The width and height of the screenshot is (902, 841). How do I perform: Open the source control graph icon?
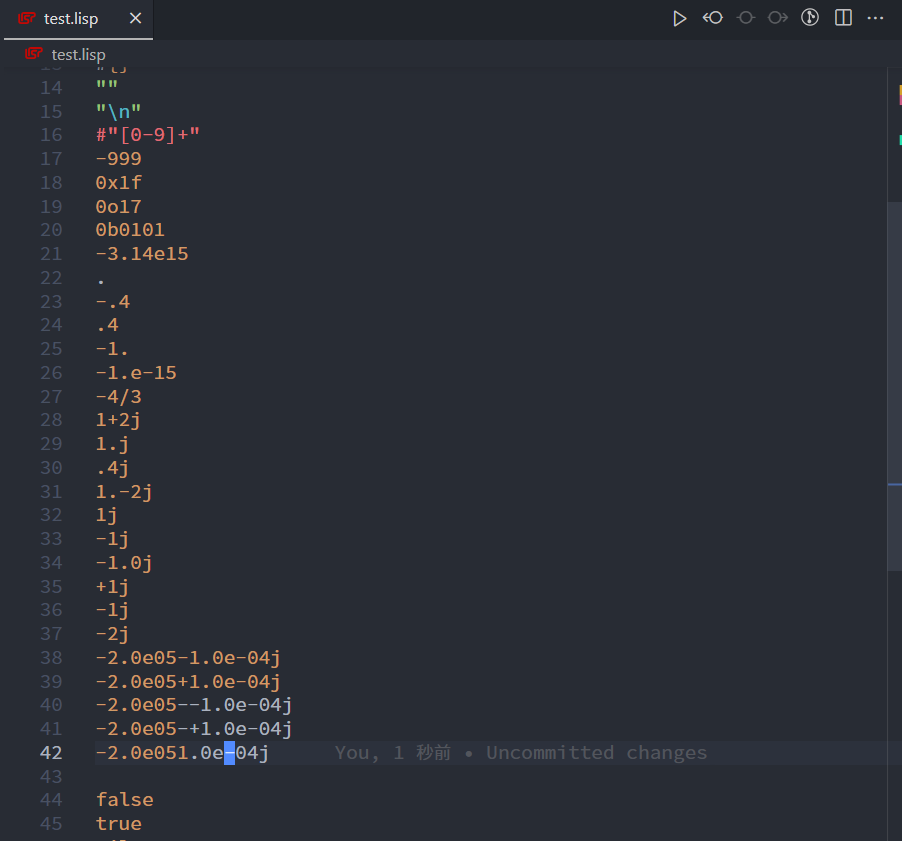pos(809,18)
